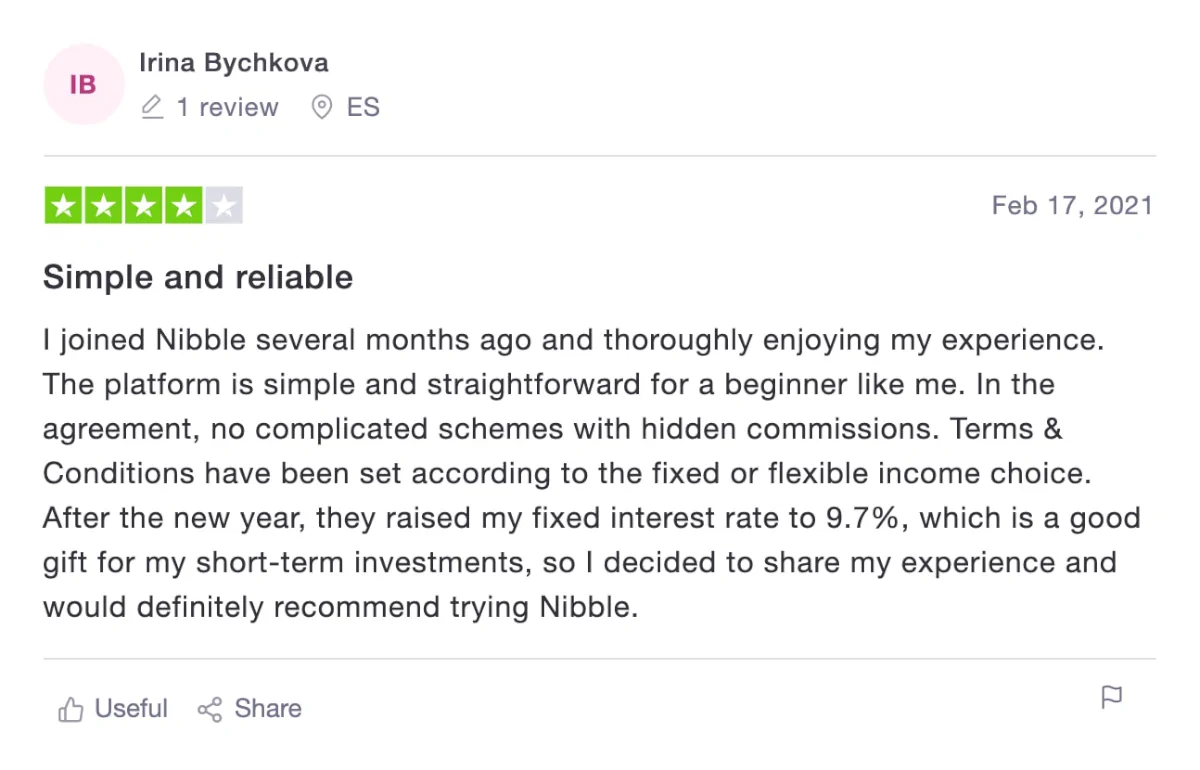Click the review body text paragraph
This screenshot has width=1200, height=770.
[592, 473]
